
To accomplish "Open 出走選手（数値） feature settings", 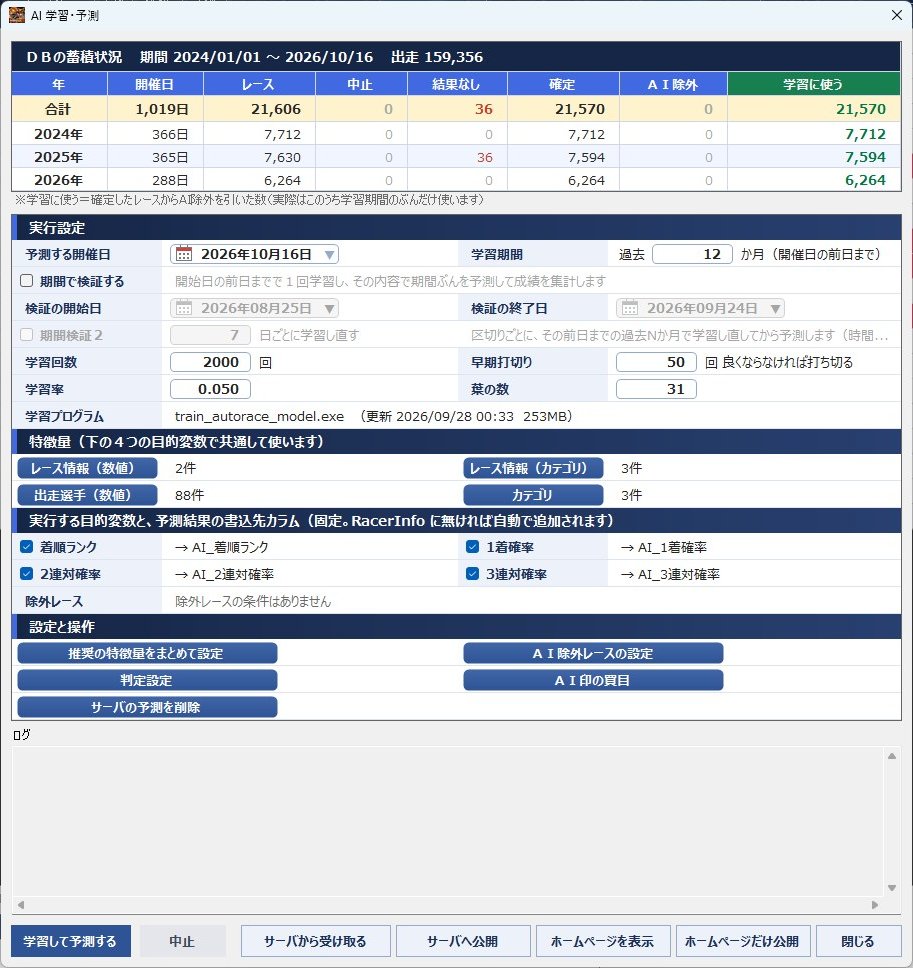I will (x=87, y=495).
